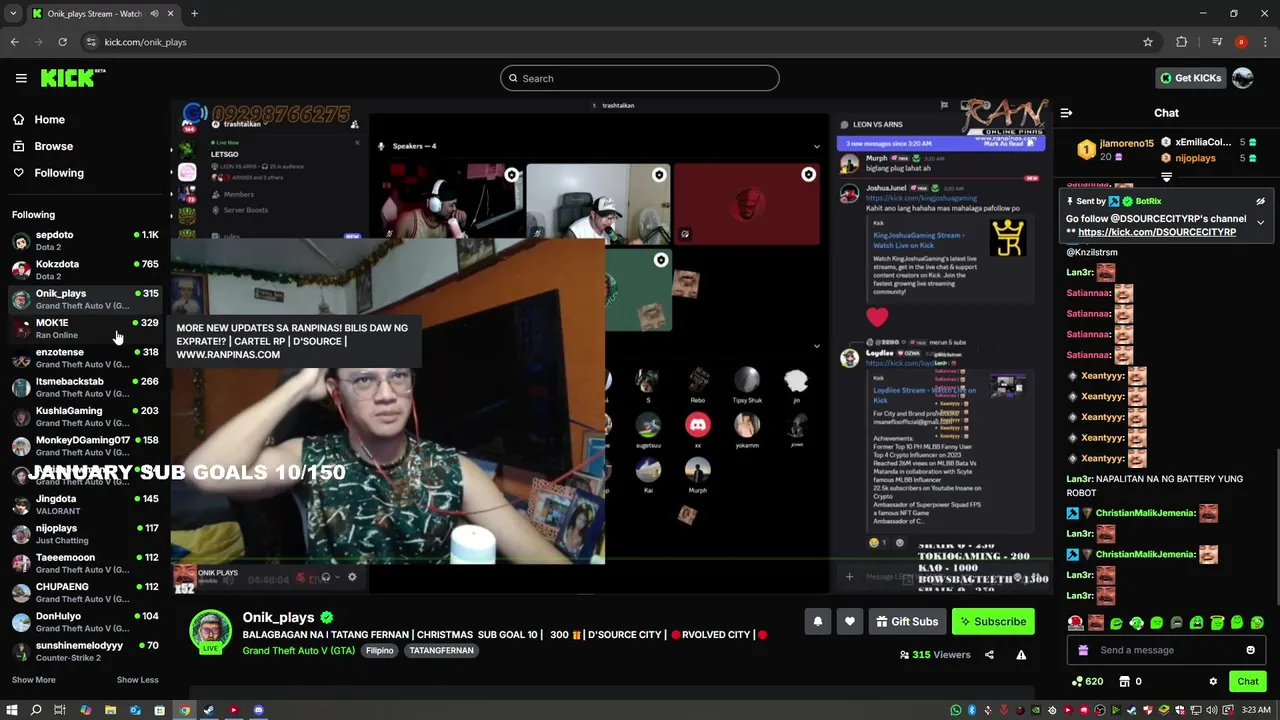Open the emoji picker in chat
The width and height of the screenshot is (1280, 720).
pyautogui.click(x=1250, y=650)
